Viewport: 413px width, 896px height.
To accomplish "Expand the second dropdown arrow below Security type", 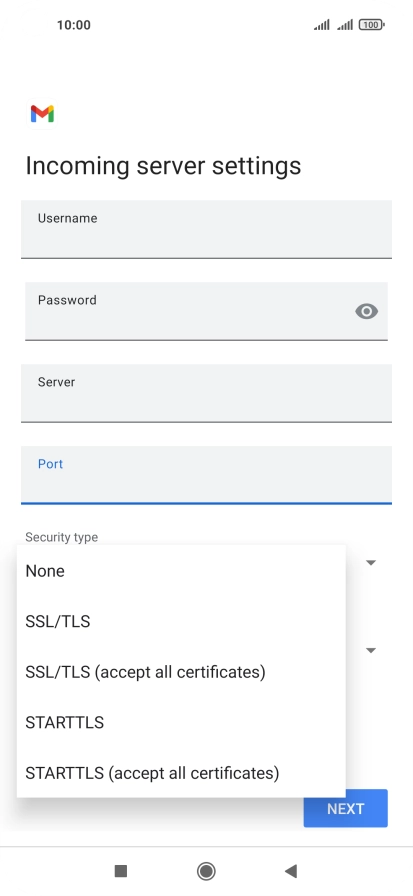I will click(x=371, y=650).
